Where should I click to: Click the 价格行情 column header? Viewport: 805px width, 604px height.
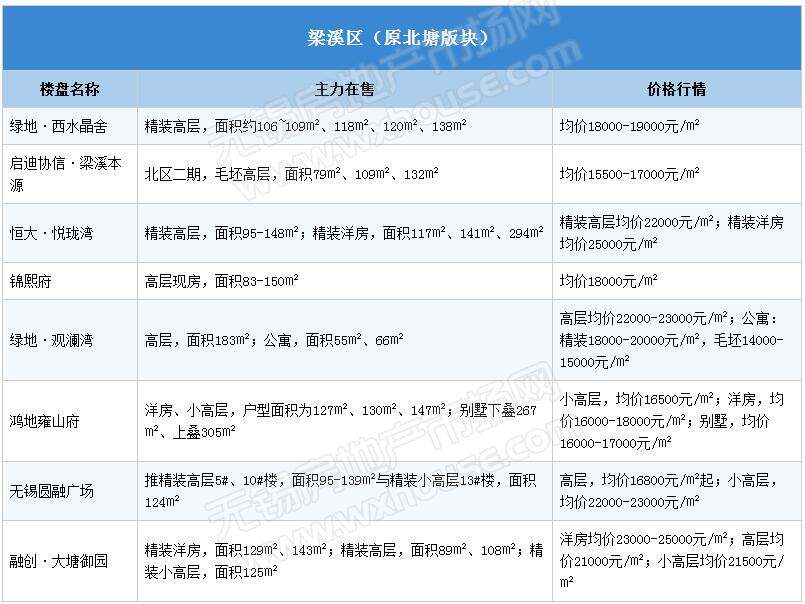(676, 89)
